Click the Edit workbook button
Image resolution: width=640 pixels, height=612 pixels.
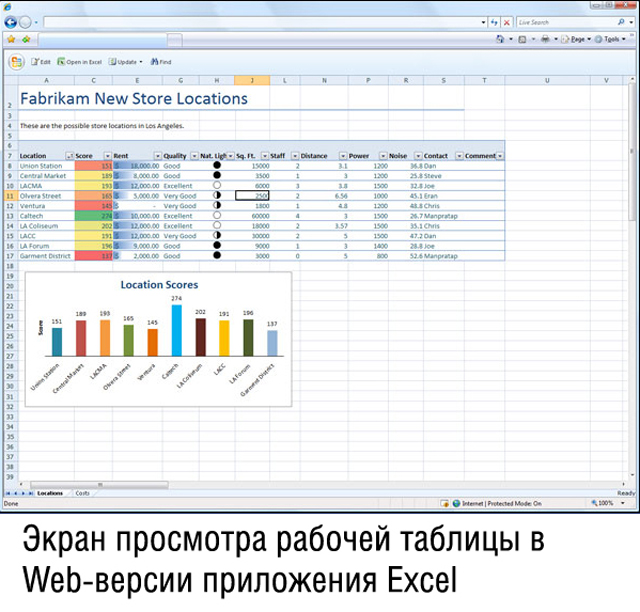pyautogui.click(x=41, y=62)
